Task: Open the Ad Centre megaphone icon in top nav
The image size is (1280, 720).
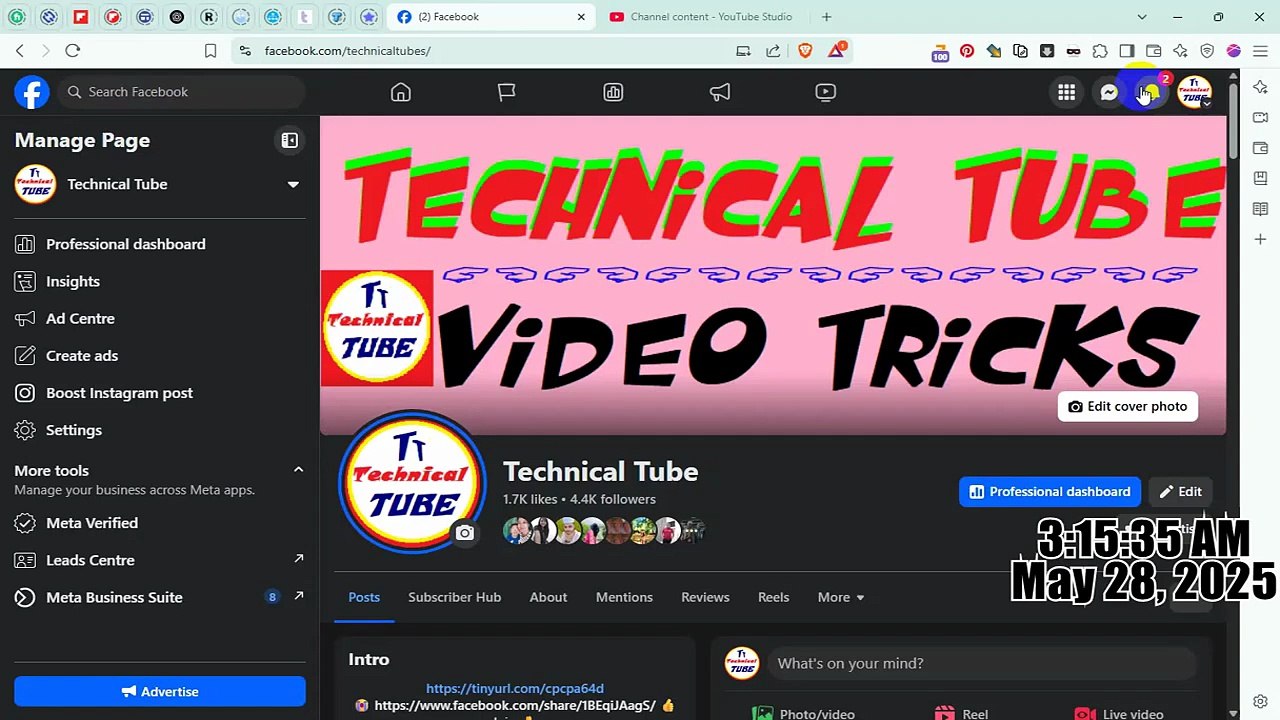Action: (x=720, y=92)
